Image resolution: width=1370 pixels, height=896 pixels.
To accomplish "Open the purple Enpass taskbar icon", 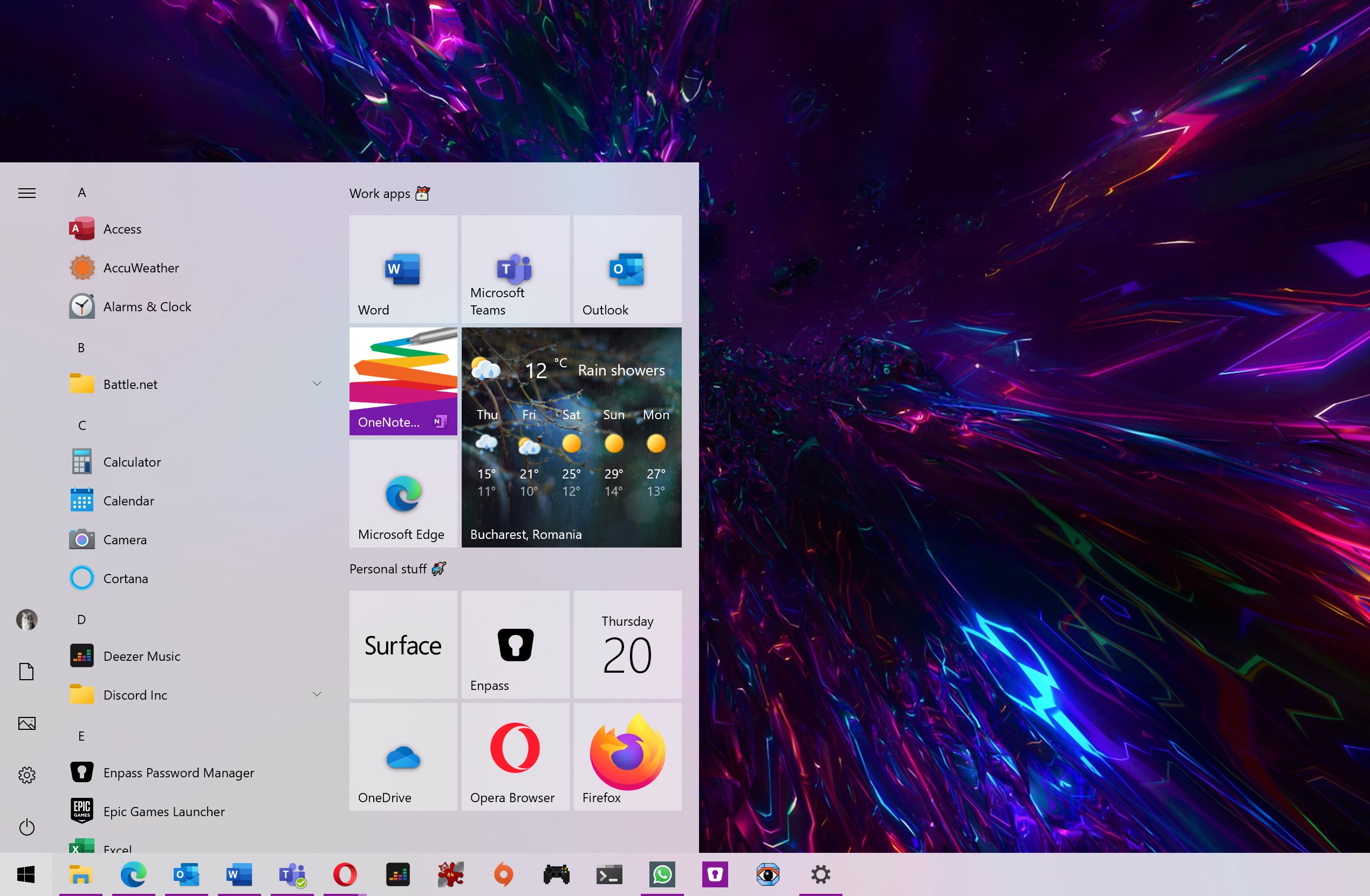I will (716, 875).
